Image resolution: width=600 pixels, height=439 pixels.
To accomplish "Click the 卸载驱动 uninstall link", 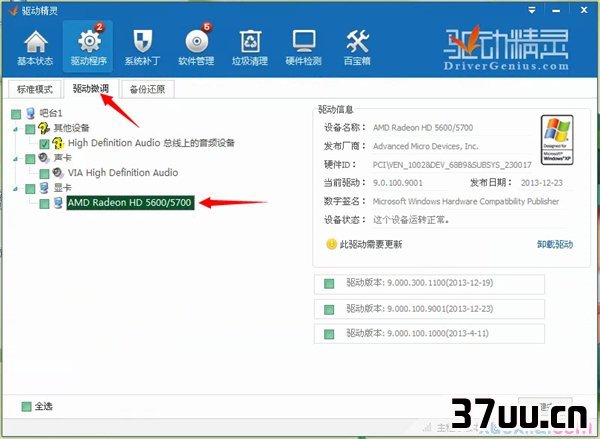I will click(x=555, y=244).
